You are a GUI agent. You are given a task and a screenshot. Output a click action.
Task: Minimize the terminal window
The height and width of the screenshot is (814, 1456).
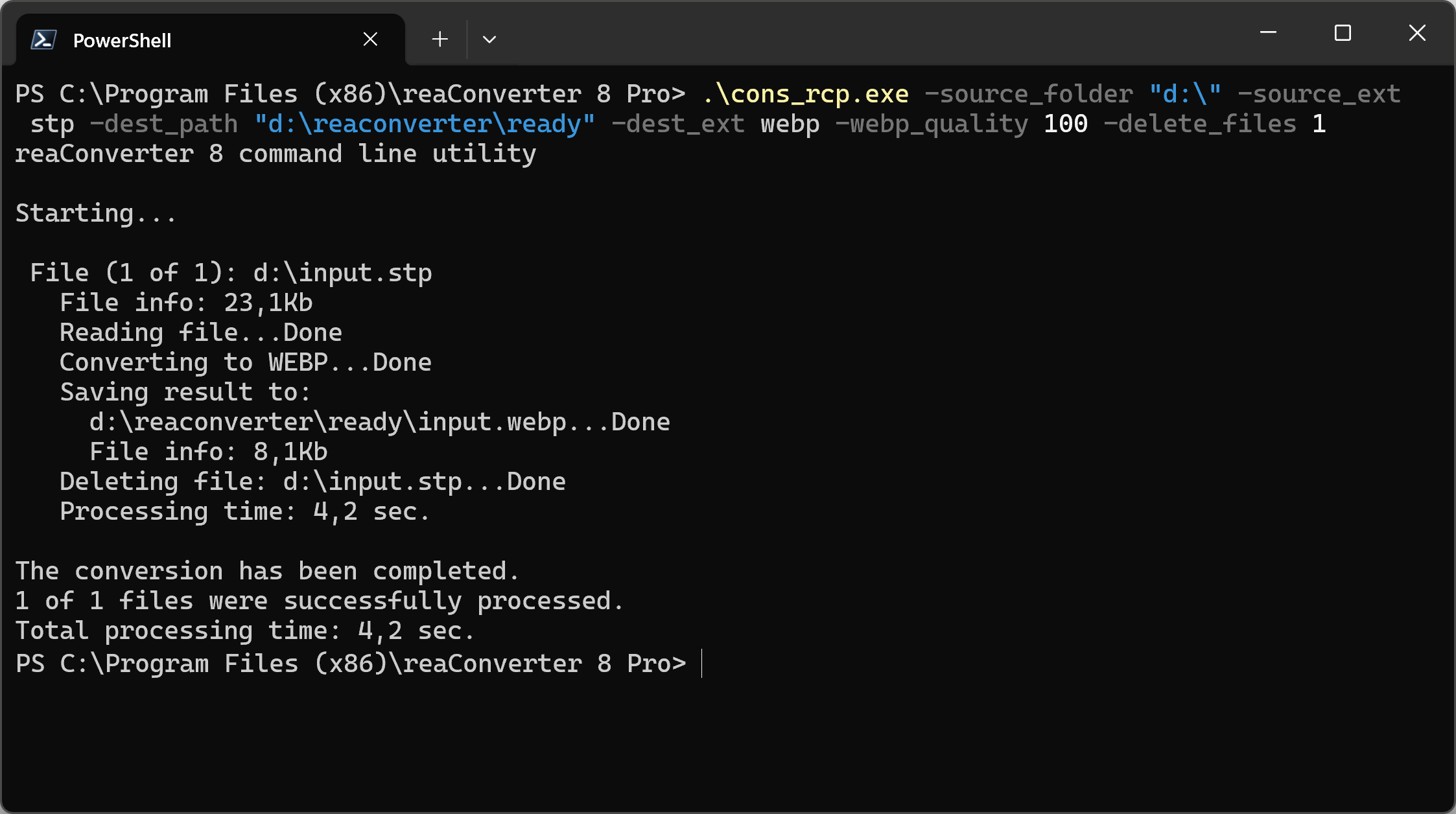pos(1268,32)
